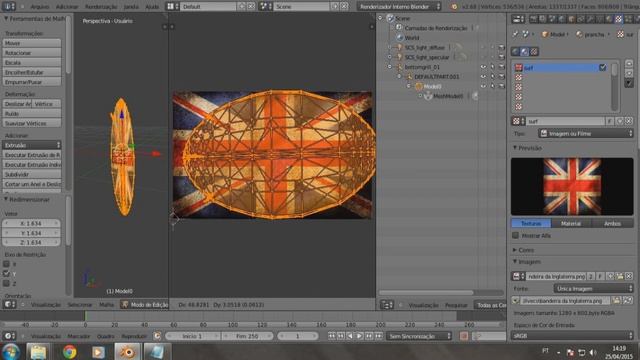Screen dimensions: 640x360
Task: Click the texture preview thumbnail of flag
Action: [572, 187]
